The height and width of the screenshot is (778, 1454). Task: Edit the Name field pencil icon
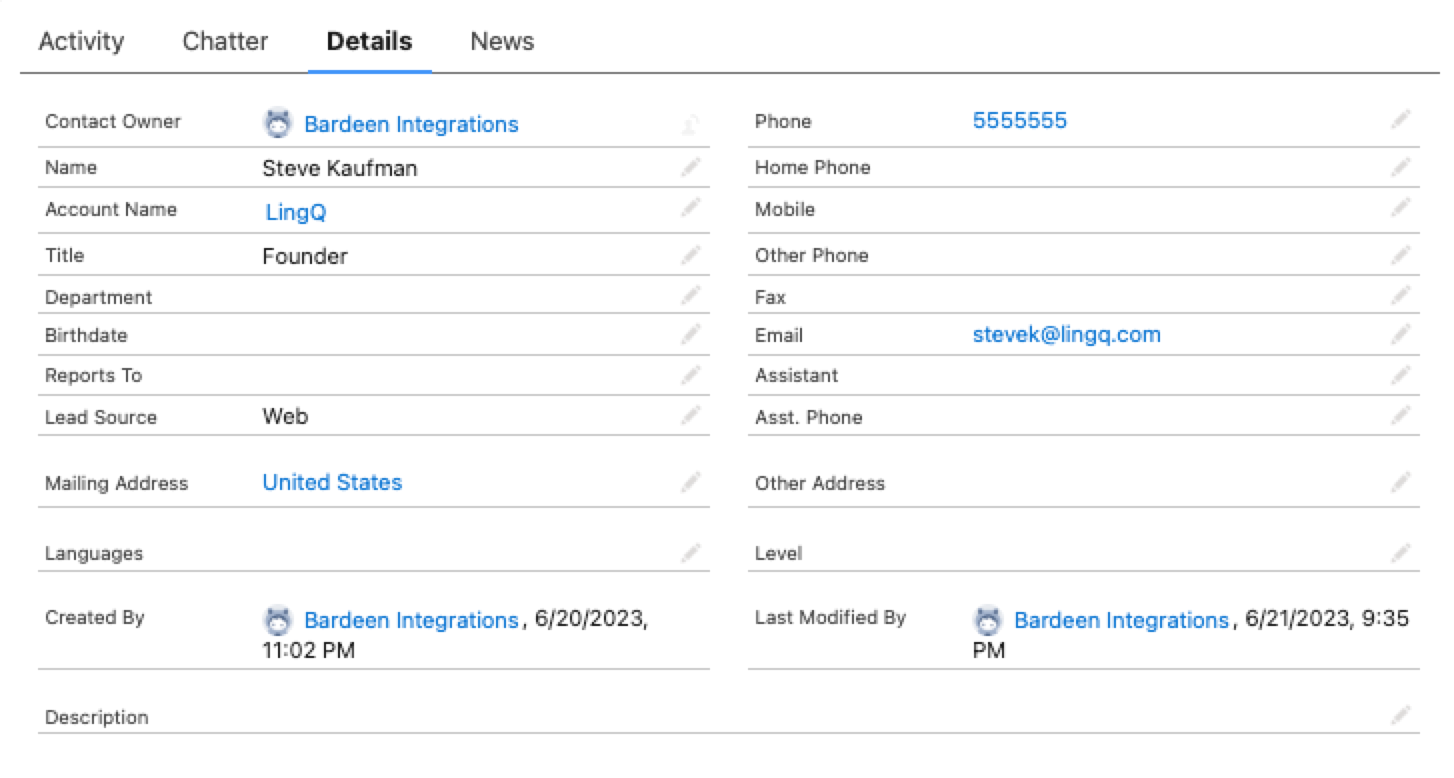[691, 167]
